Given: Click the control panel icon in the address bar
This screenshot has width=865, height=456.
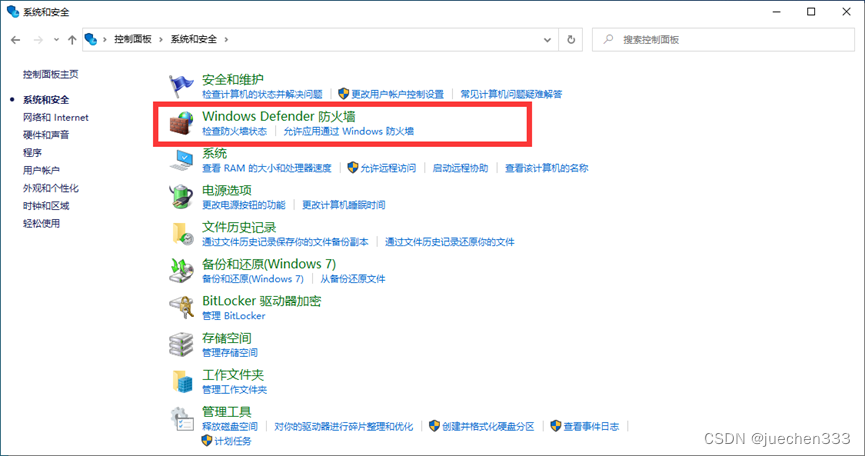Looking at the screenshot, I should point(91,39).
